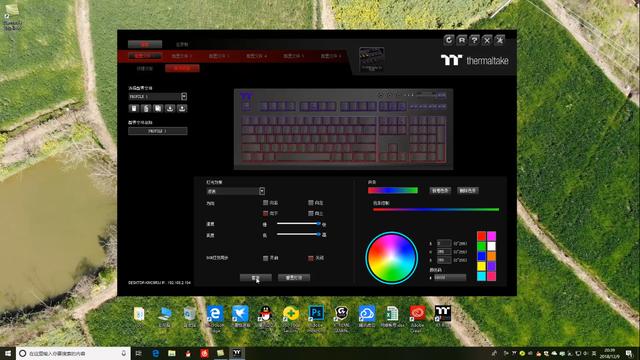This screenshot has width=640, height=360.
Task: Switch to the second profile tab
Action: click(x=181, y=56)
